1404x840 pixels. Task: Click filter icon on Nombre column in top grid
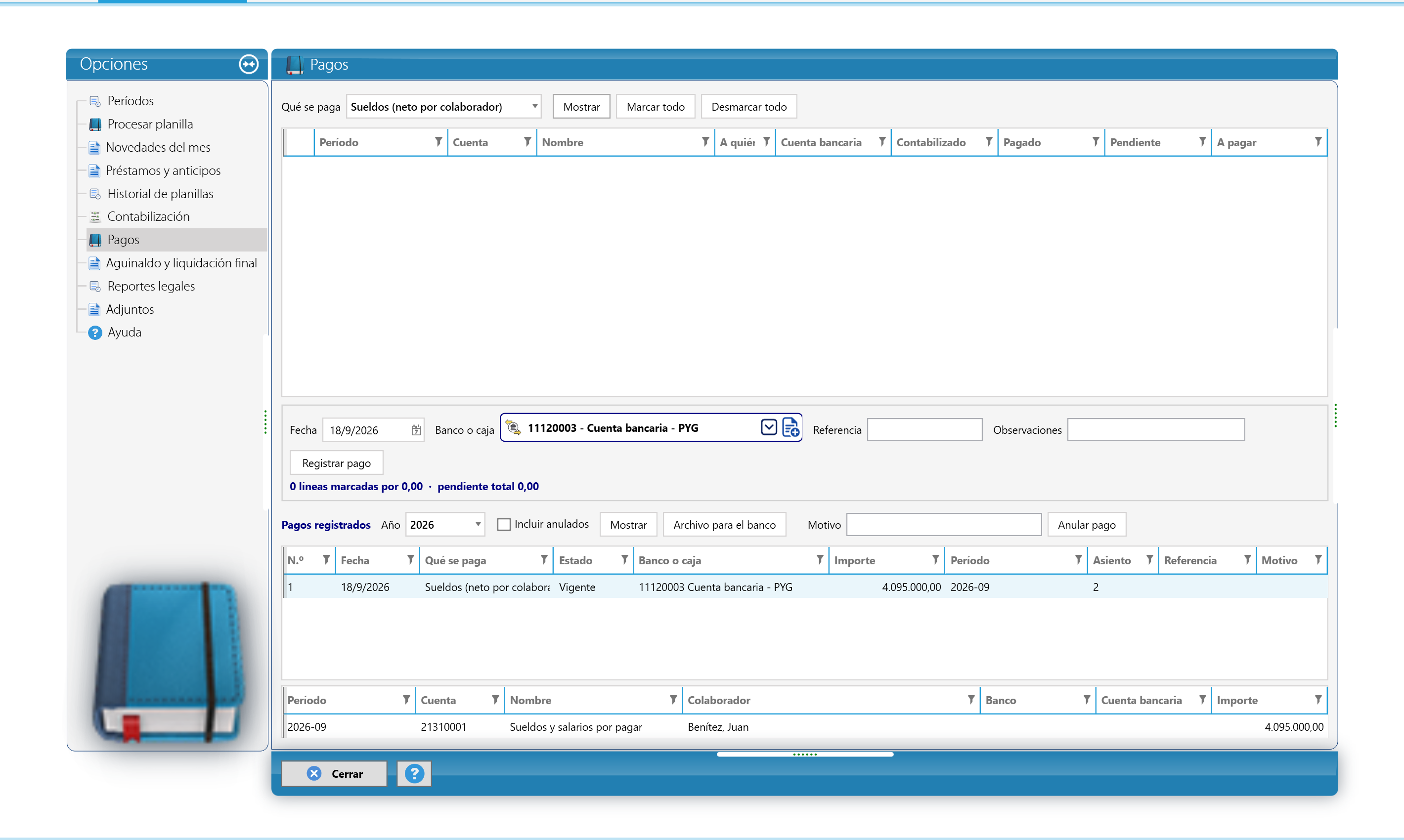[x=705, y=141]
